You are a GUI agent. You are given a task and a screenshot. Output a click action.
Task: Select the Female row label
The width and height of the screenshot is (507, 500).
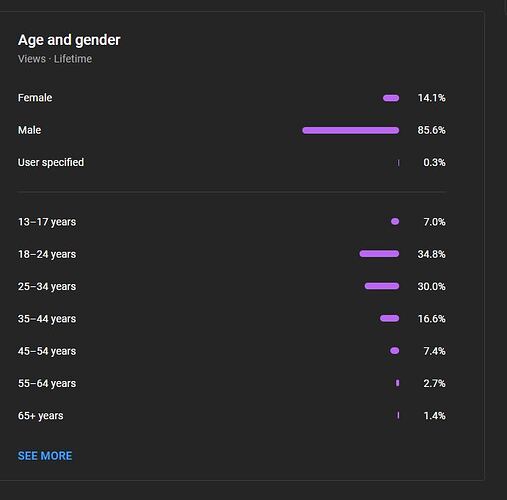[35, 98]
